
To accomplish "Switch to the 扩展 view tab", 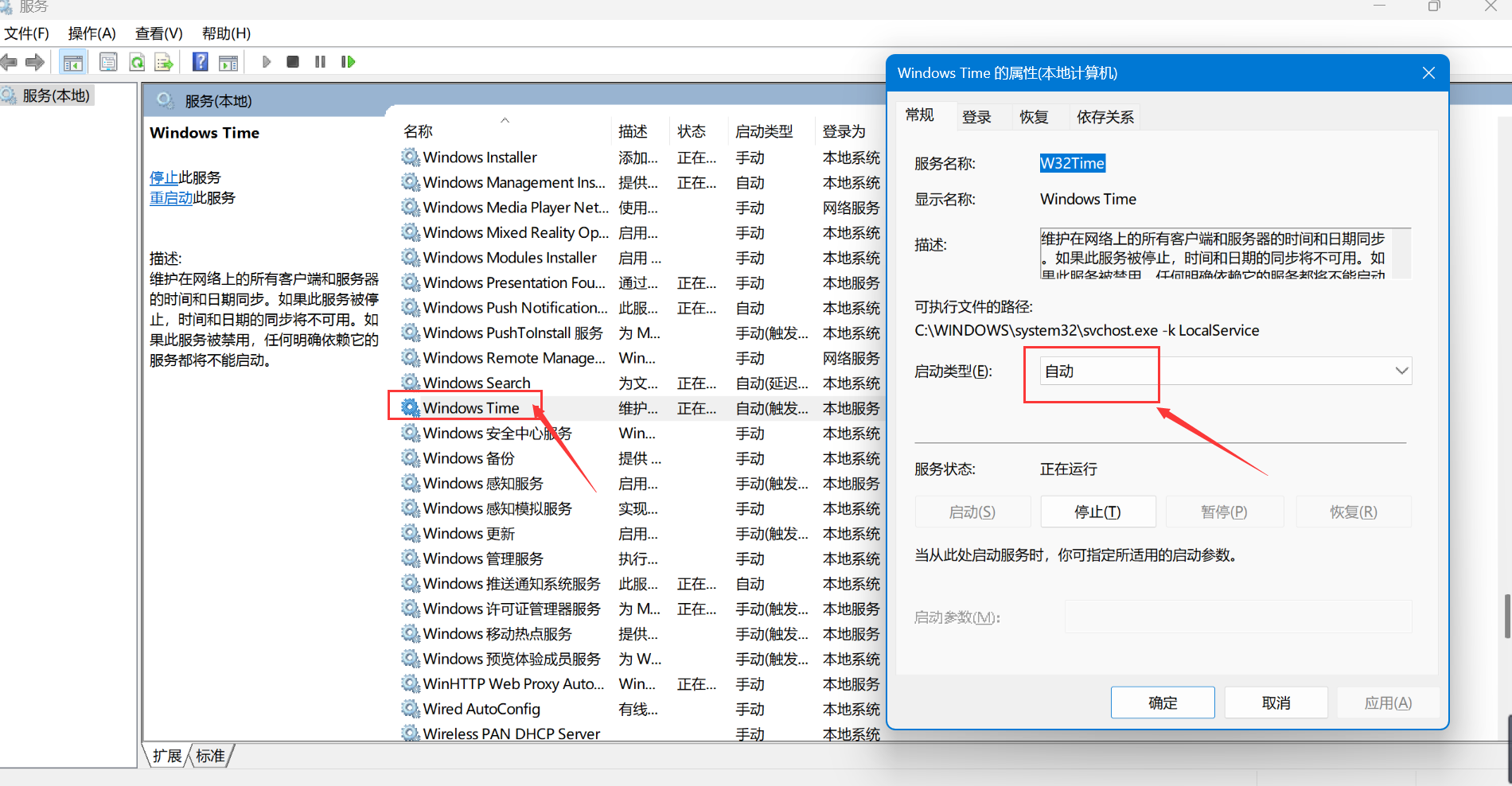I will tap(167, 756).
